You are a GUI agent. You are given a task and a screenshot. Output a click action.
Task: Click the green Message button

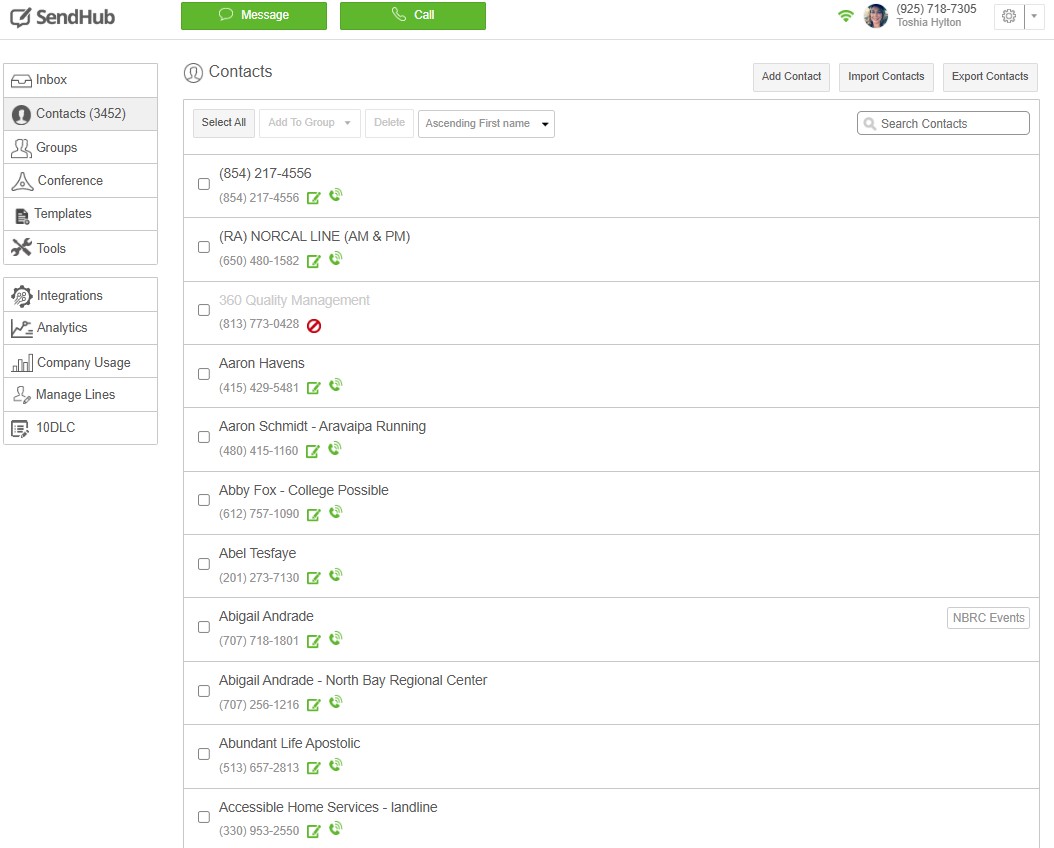pyautogui.click(x=254, y=15)
